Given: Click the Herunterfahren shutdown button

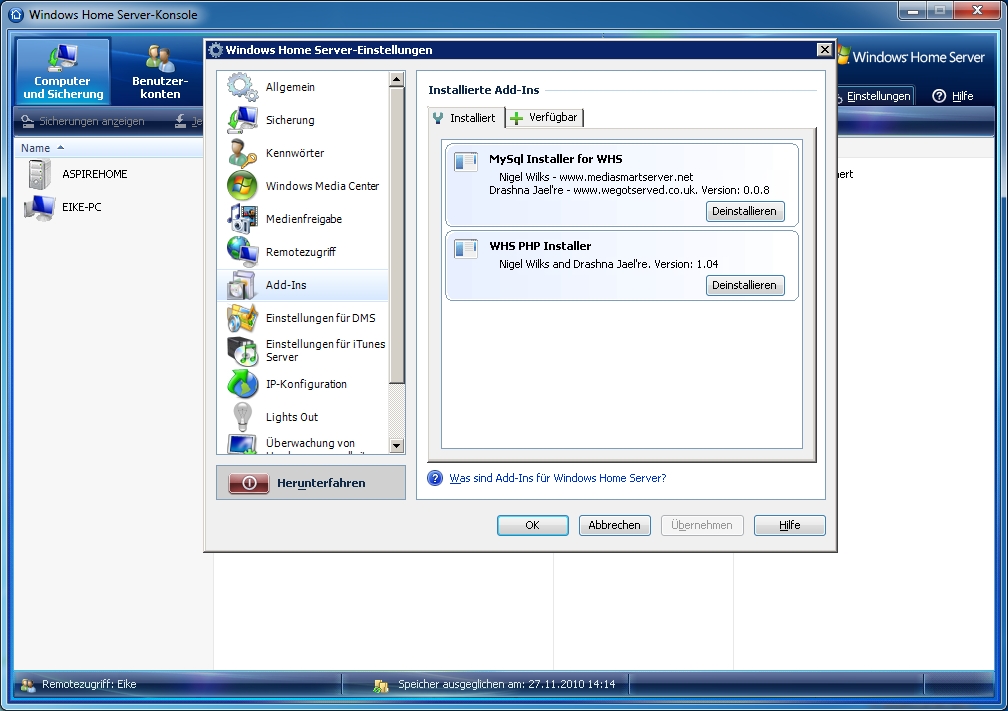Looking at the screenshot, I should (x=311, y=483).
